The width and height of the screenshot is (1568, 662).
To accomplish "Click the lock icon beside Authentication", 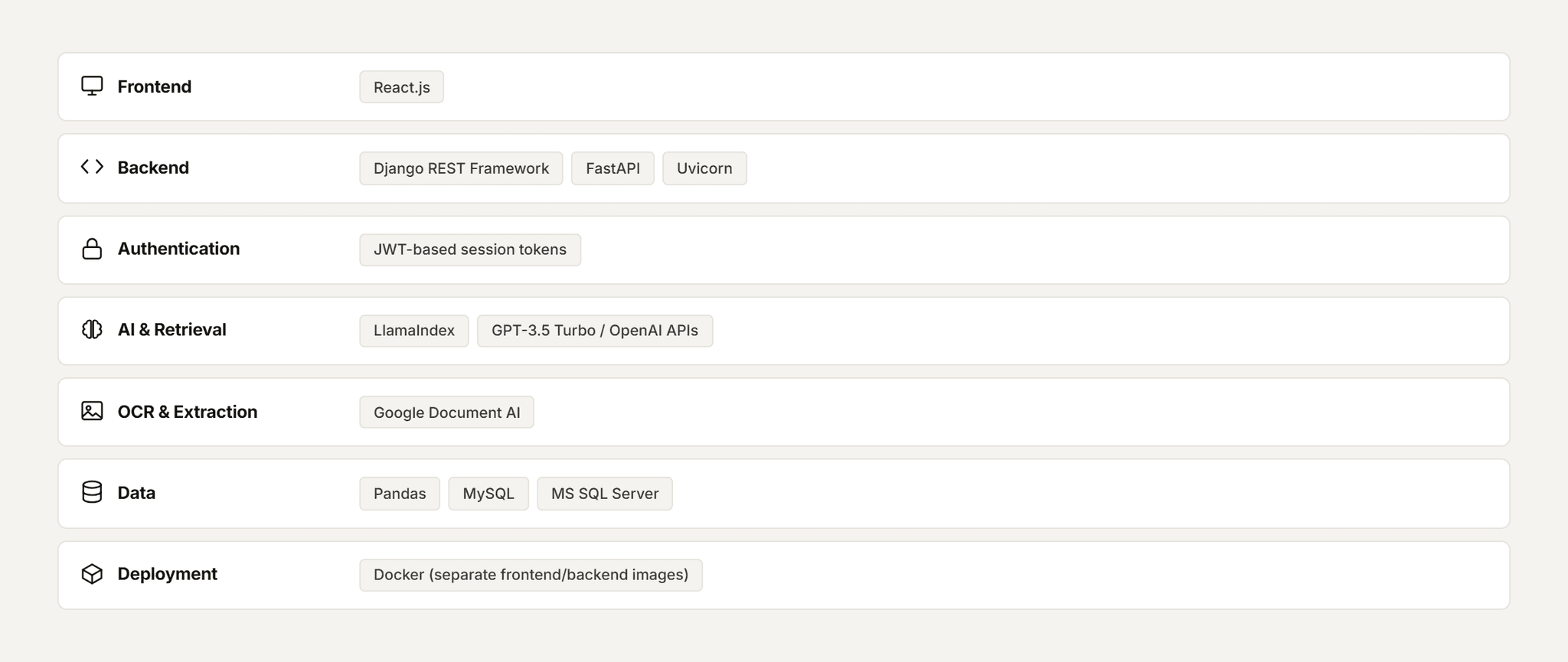I will point(92,249).
